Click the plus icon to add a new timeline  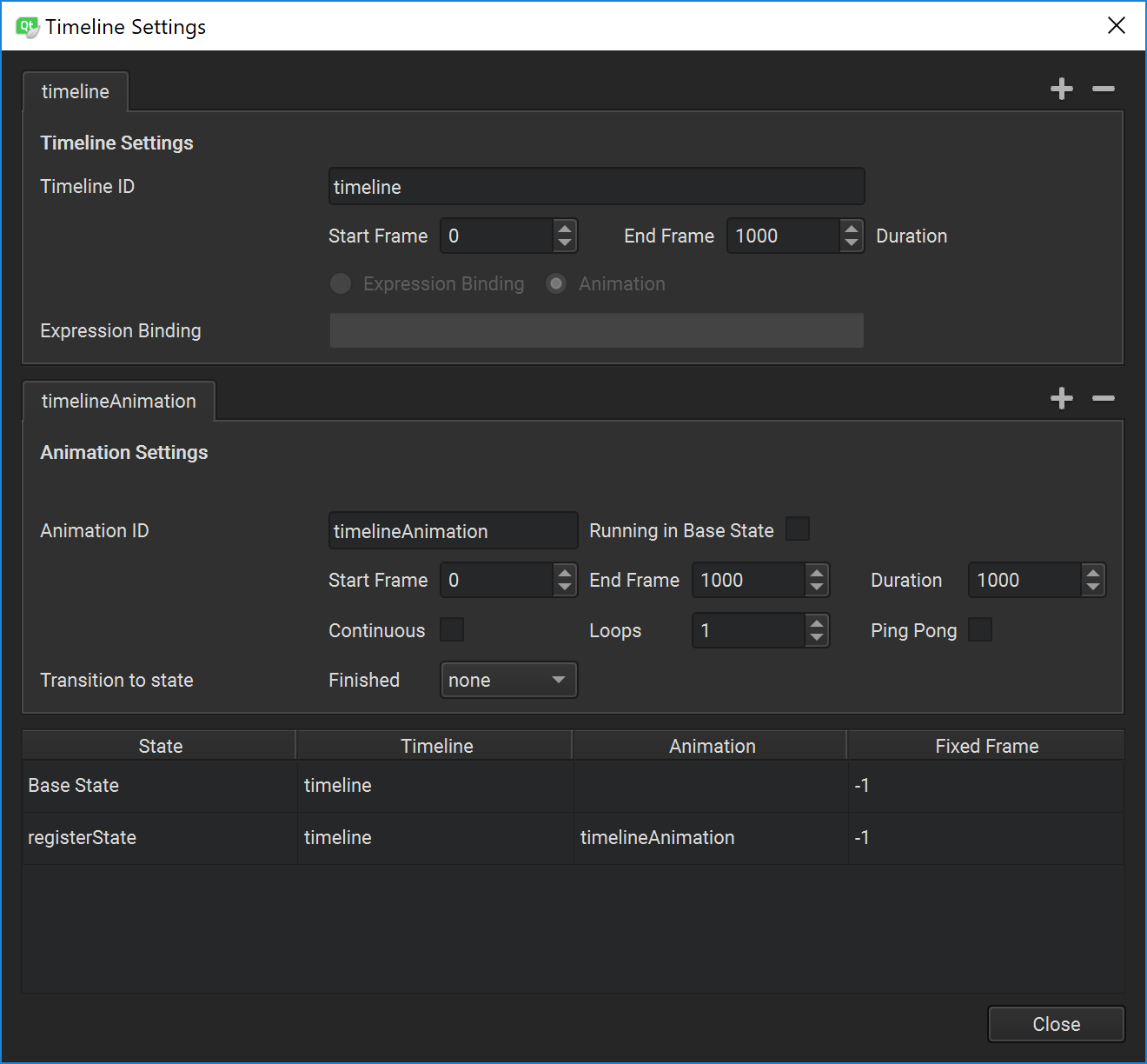click(1061, 88)
